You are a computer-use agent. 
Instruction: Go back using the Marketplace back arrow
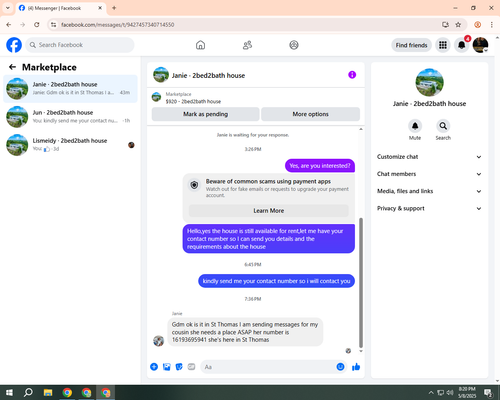pos(12,67)
